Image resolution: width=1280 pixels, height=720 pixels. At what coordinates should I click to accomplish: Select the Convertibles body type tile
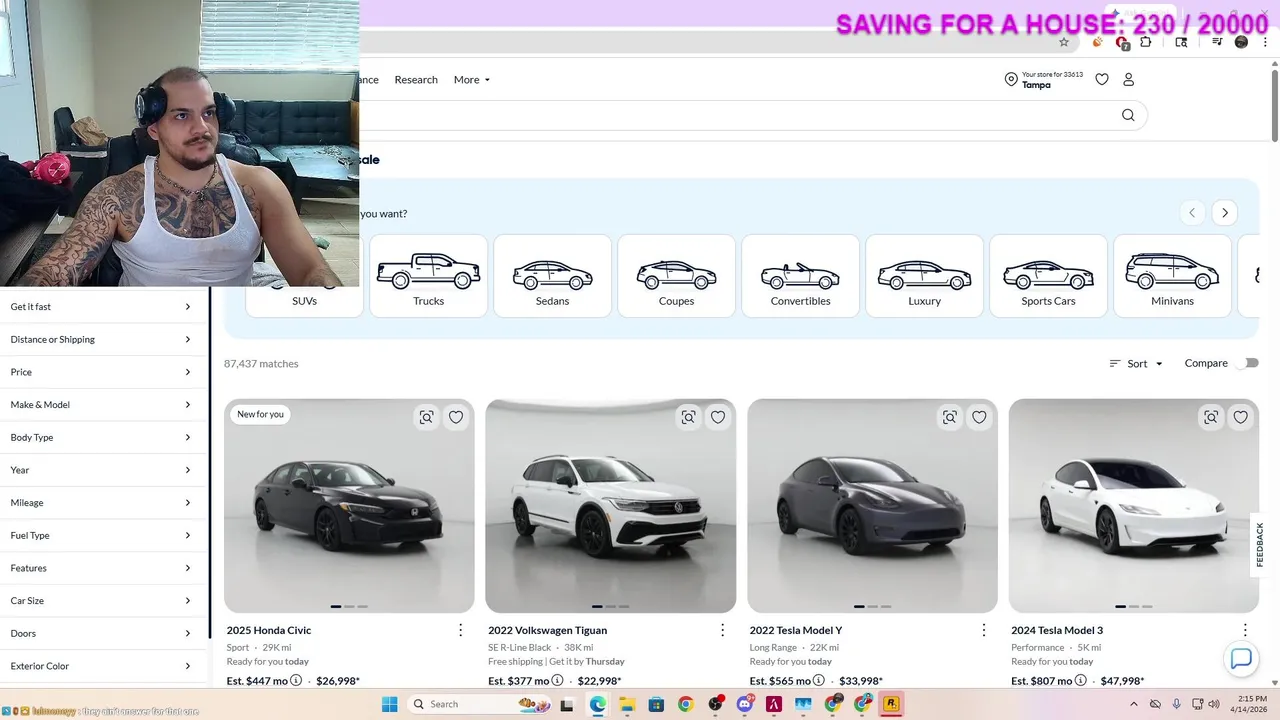[800, 276]
